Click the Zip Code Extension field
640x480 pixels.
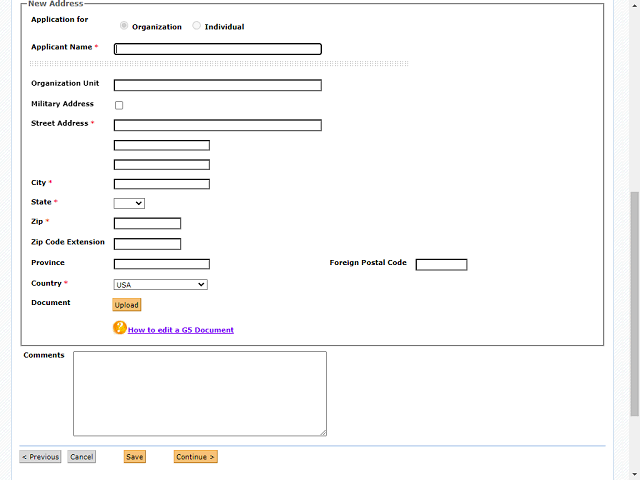tap(147, 244)
